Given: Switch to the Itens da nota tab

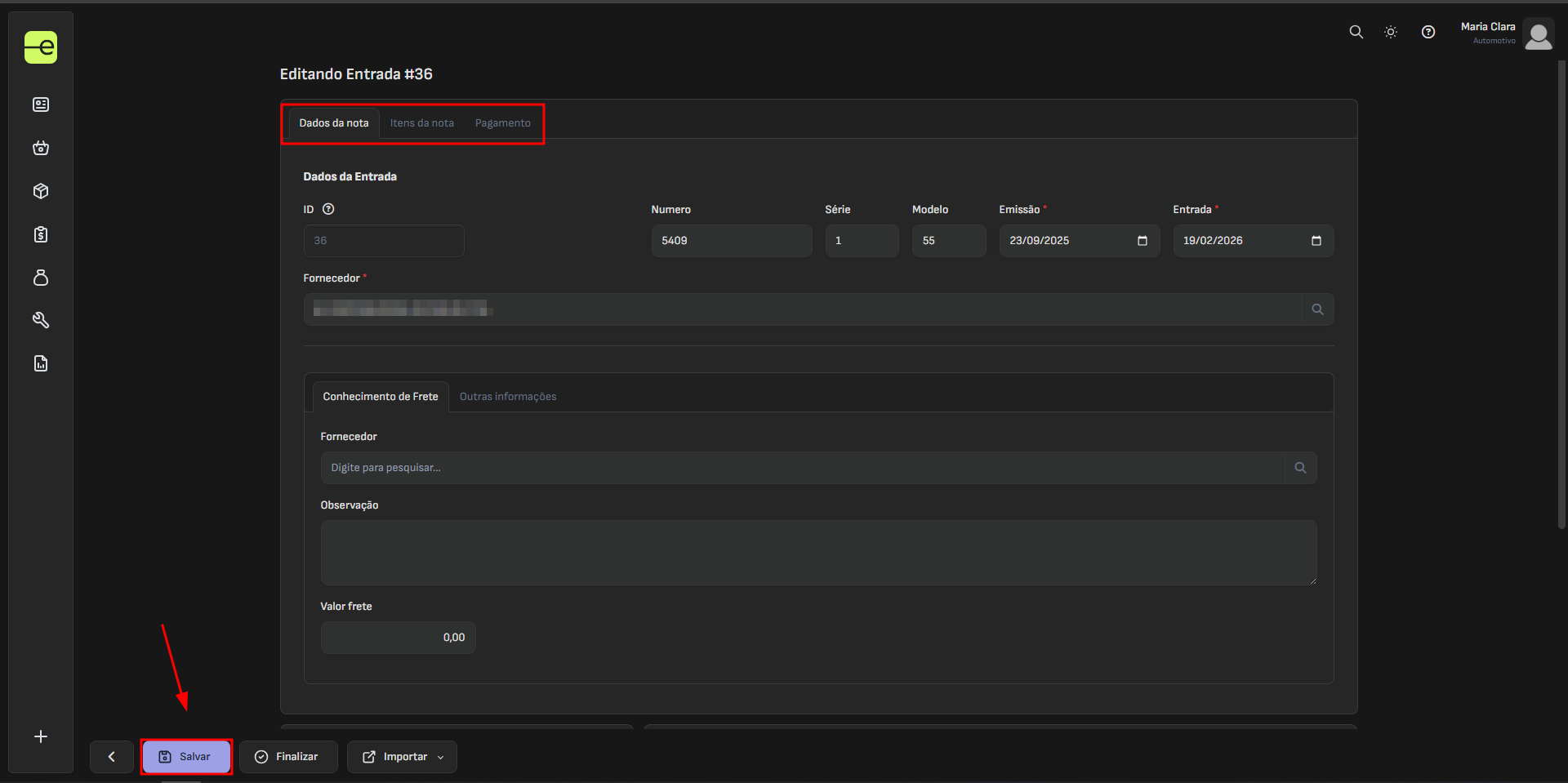Looking at the screenshot, I should 421,123.
